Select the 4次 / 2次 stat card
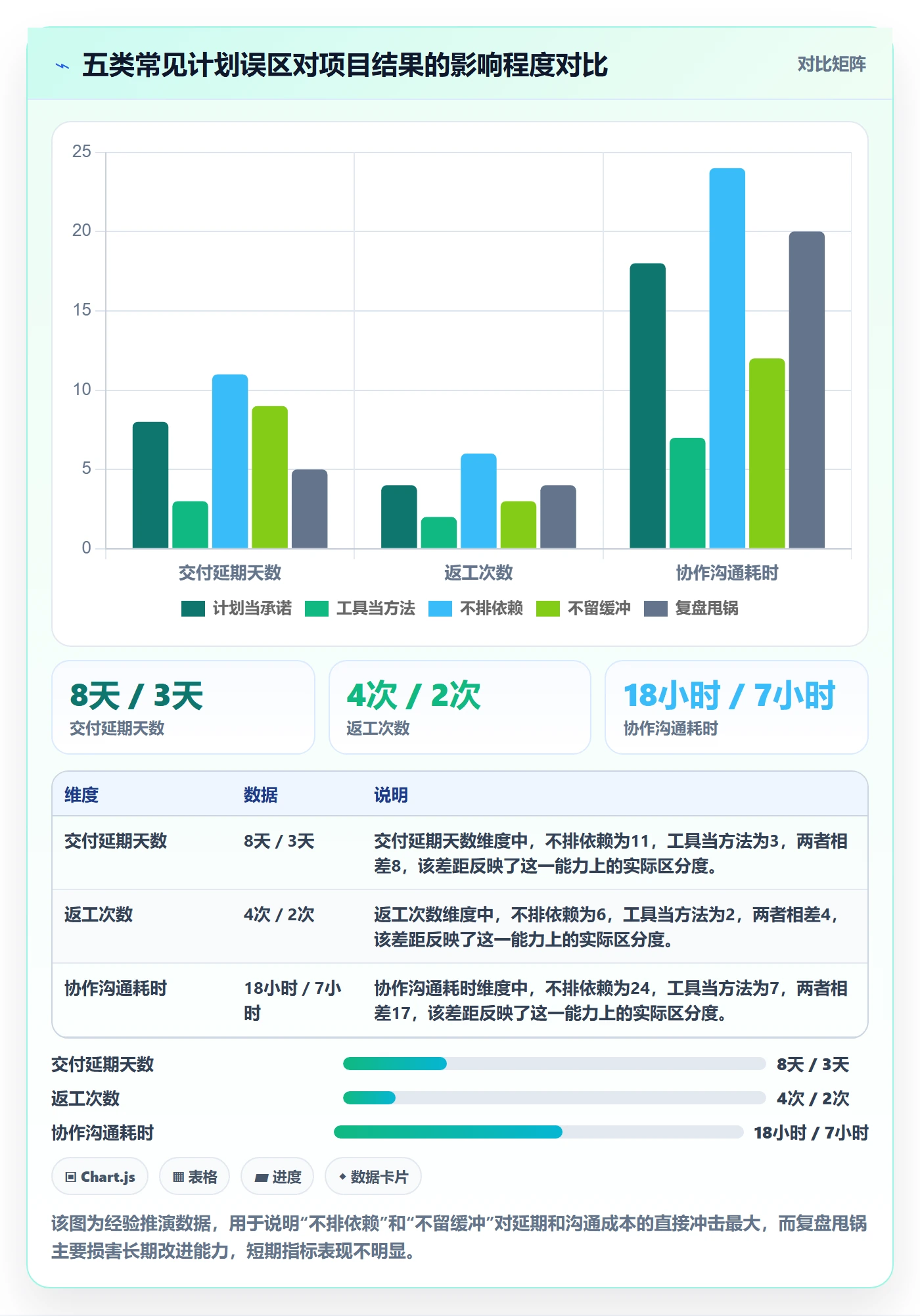This screenshot has width=920, height=1316. 460,707
